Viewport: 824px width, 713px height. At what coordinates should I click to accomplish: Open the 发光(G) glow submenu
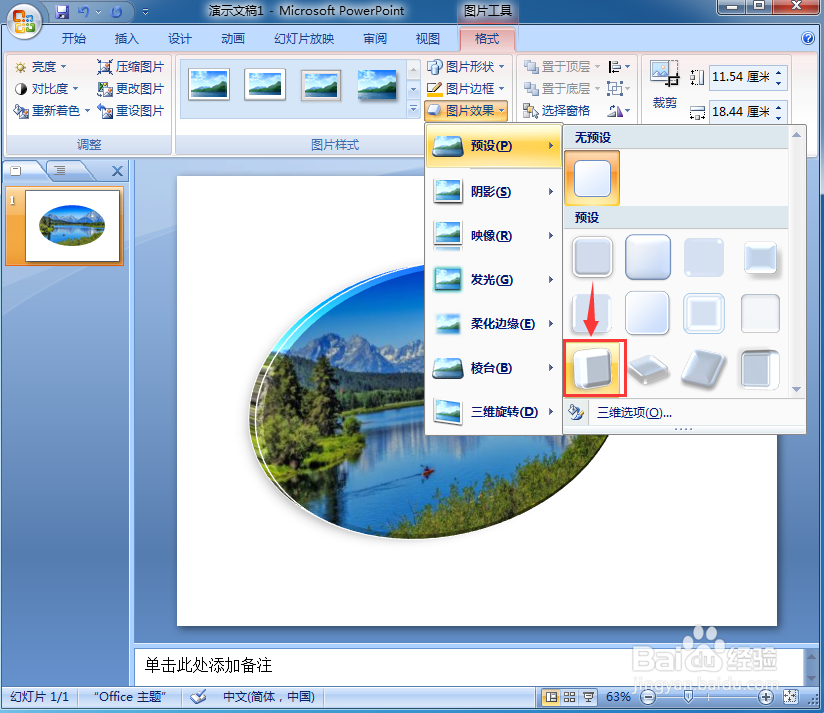[x=493, y=280]
